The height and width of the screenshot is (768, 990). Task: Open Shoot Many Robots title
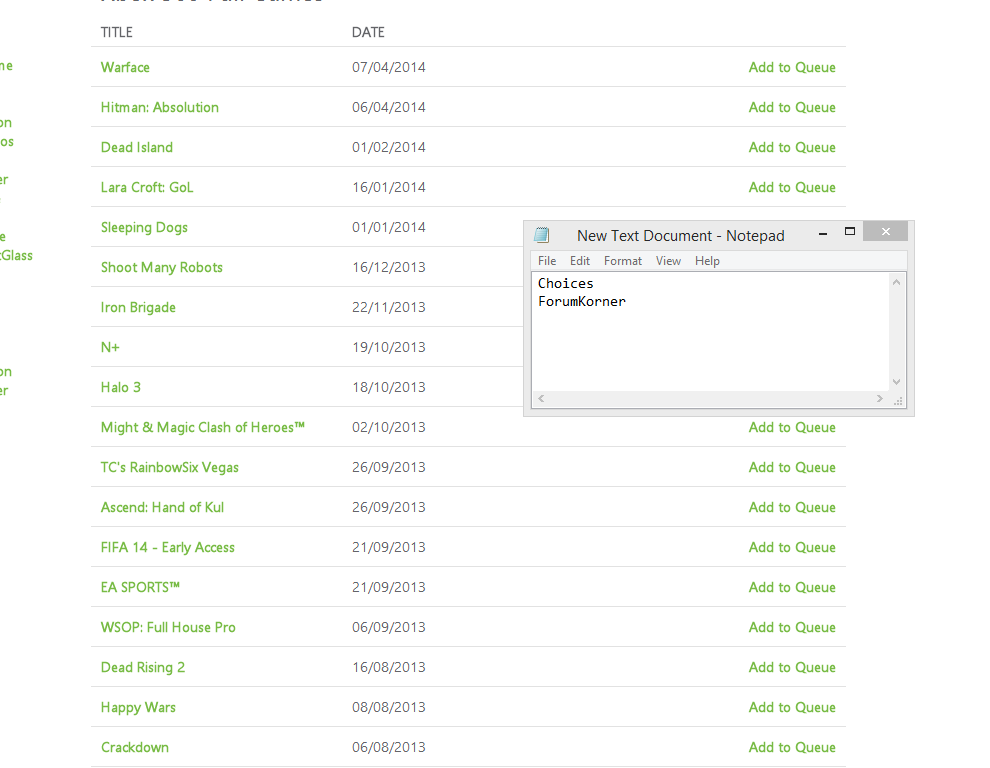pos(162,267)
